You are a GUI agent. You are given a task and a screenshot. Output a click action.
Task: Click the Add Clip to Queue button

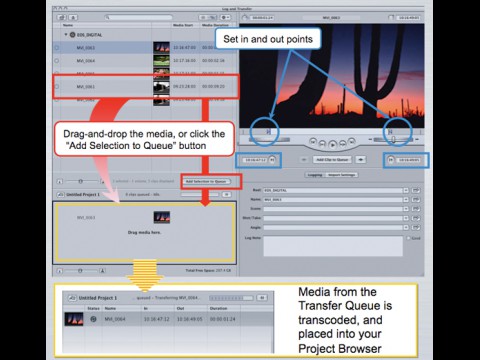coord(332,160)
